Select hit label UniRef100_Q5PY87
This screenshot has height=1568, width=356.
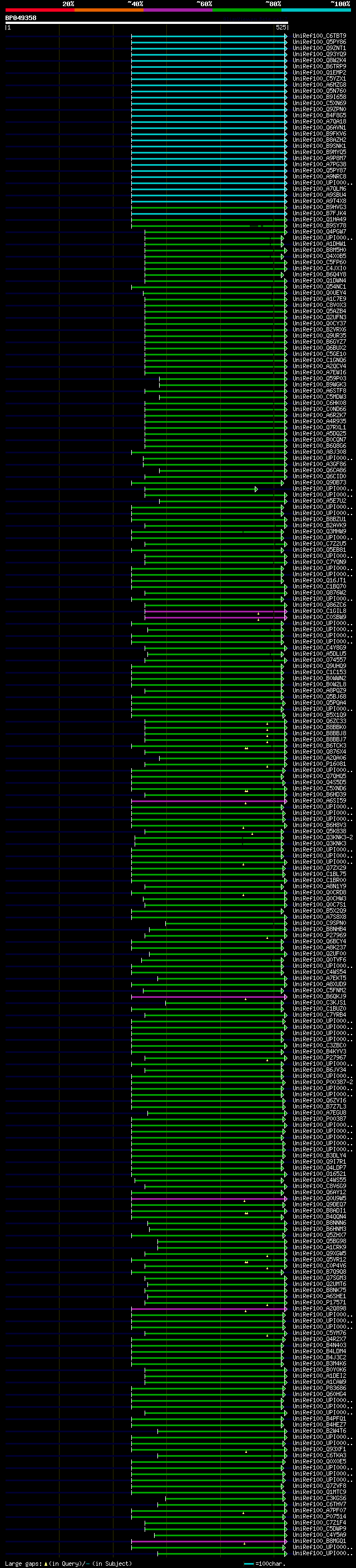click(x=319, y=170)
